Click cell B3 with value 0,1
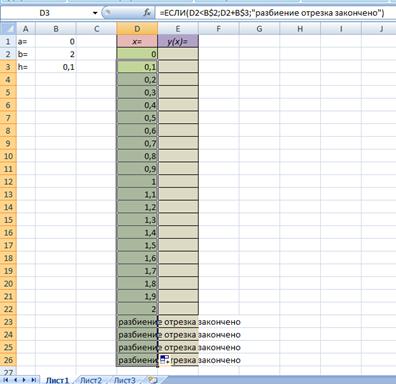This screenshot has width=396, height=384. click(x=56, y=67)
